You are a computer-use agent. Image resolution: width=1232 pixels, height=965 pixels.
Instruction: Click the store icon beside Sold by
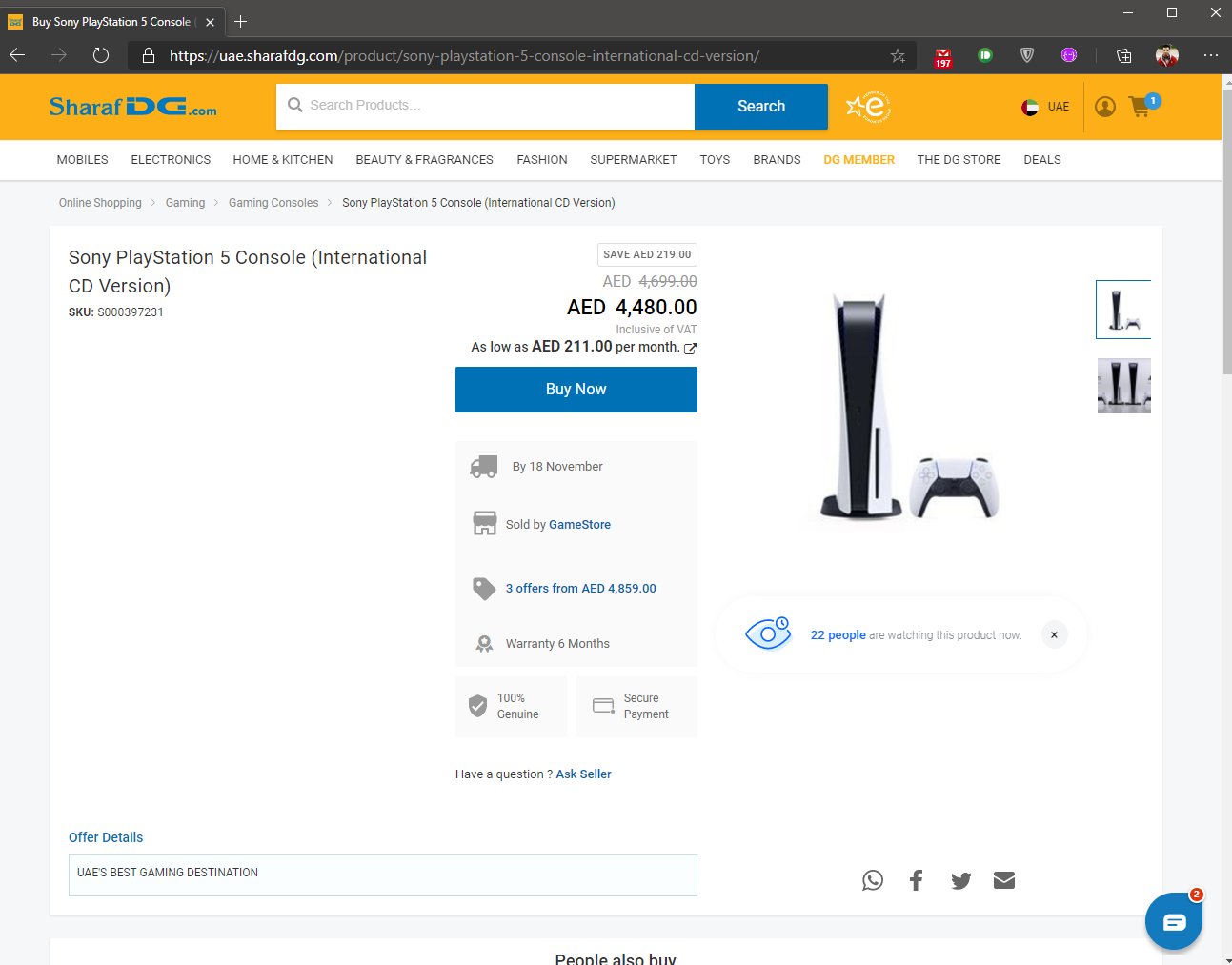point(485,523)
